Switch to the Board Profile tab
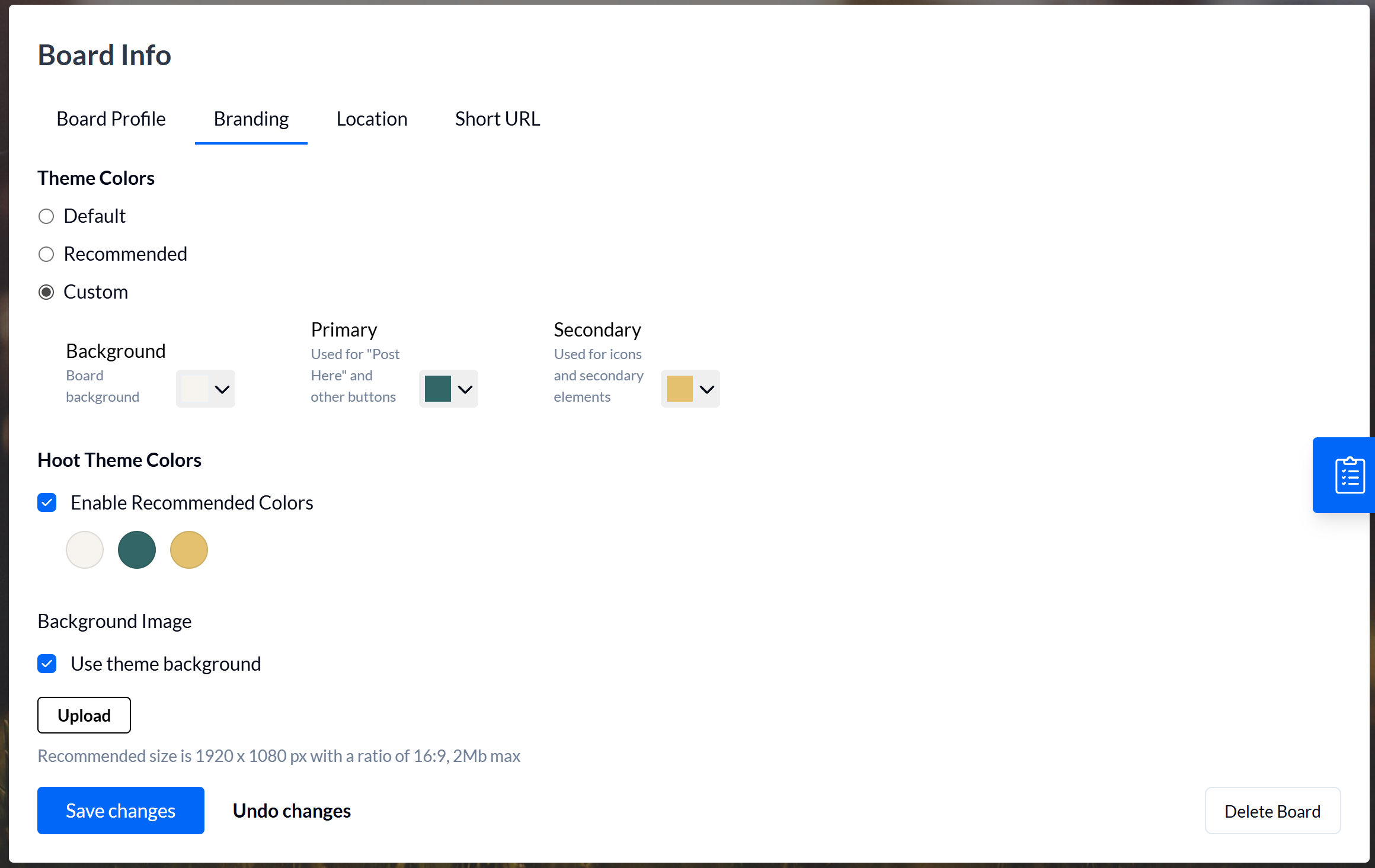This screenshot has height=868, width=1375. (111, 118)
